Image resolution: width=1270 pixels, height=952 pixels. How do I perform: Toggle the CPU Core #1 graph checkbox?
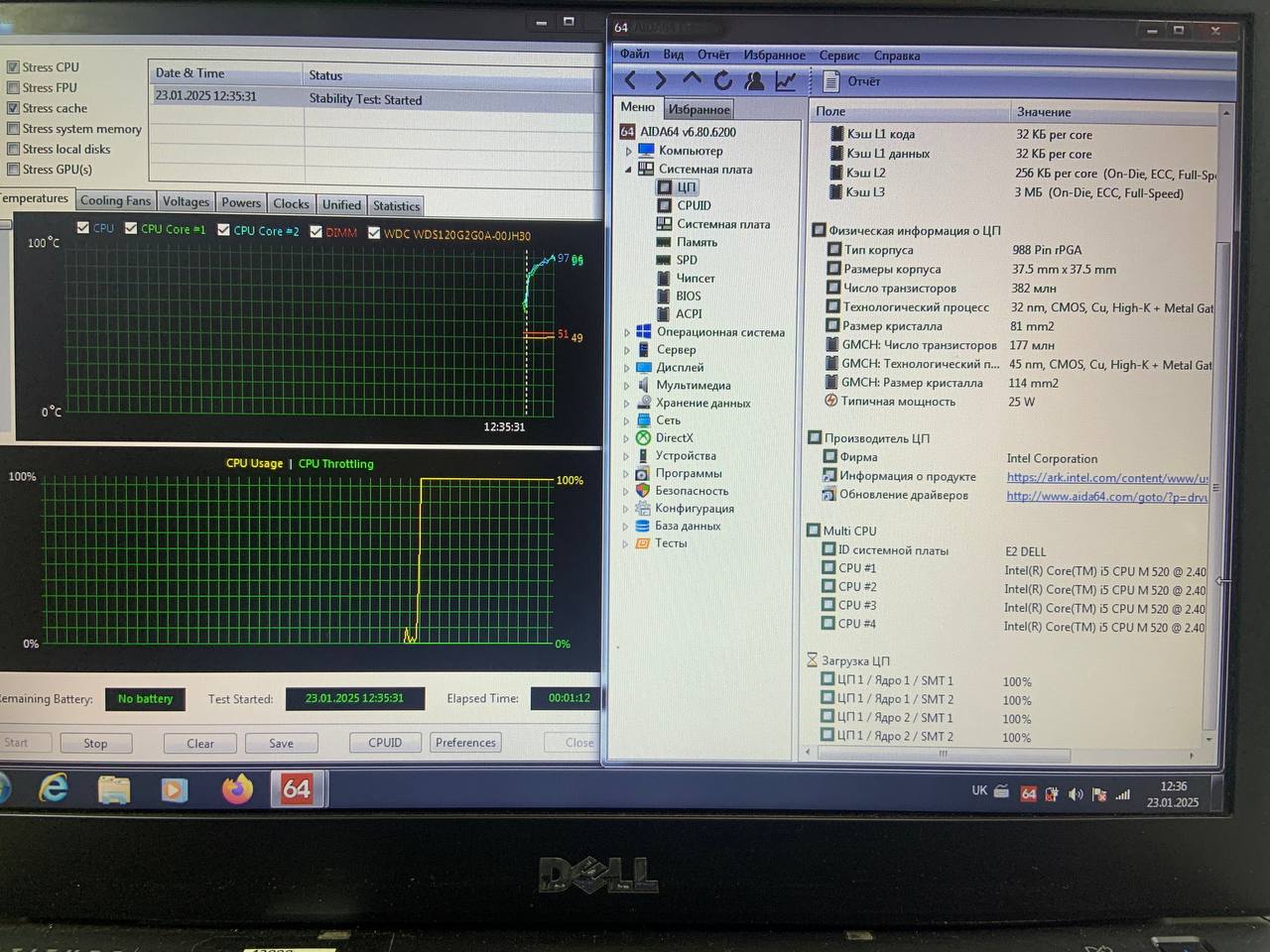[131, 228]
